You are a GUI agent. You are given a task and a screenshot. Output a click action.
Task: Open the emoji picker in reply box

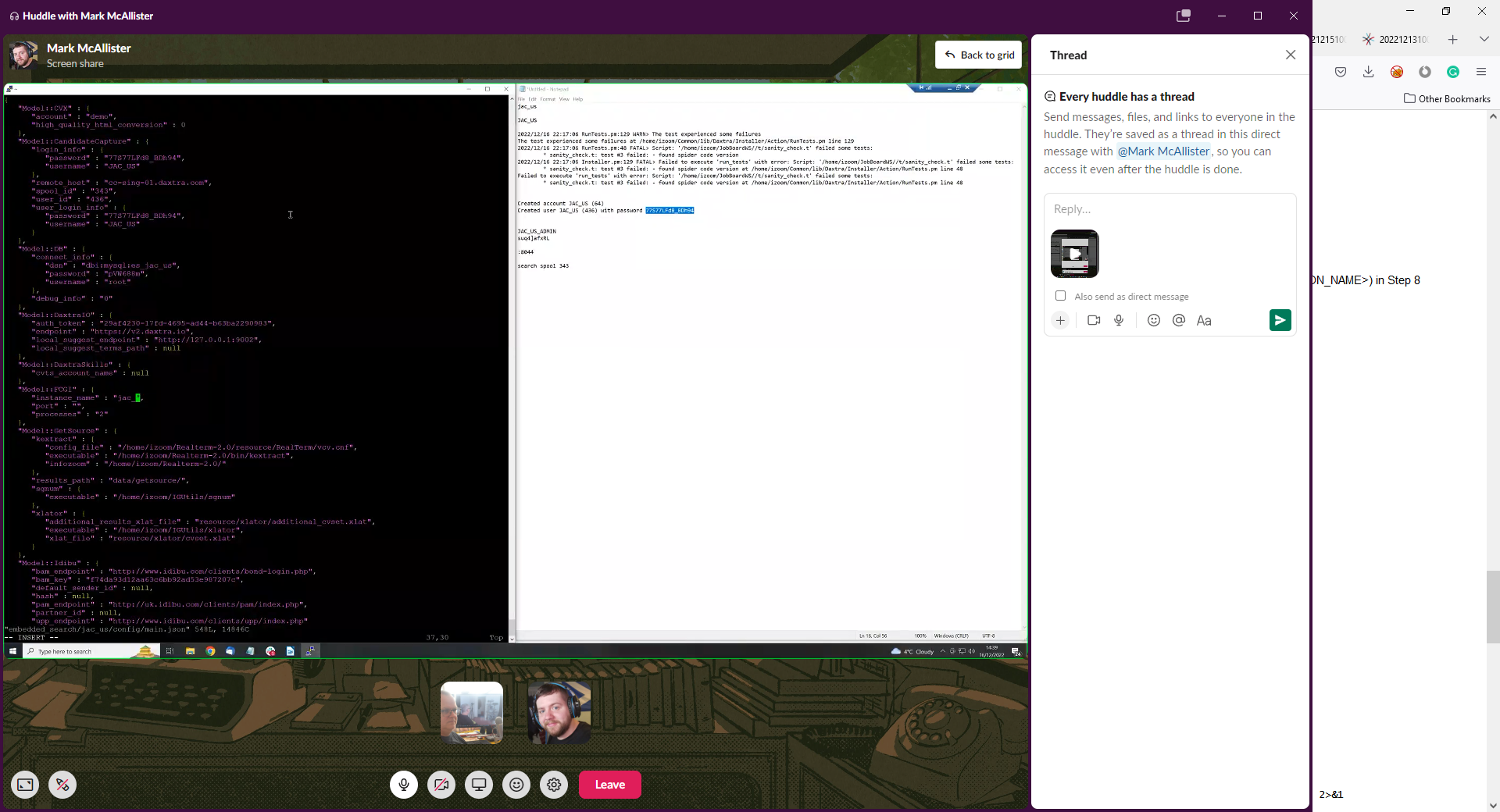1154,320
